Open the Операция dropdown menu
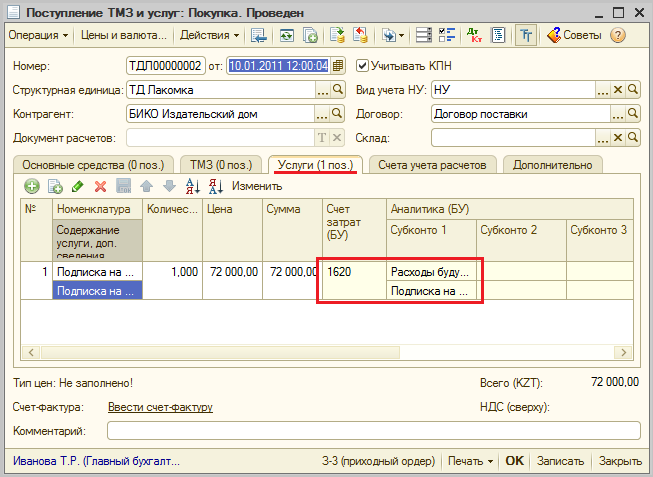 click(x=39, y=35)
